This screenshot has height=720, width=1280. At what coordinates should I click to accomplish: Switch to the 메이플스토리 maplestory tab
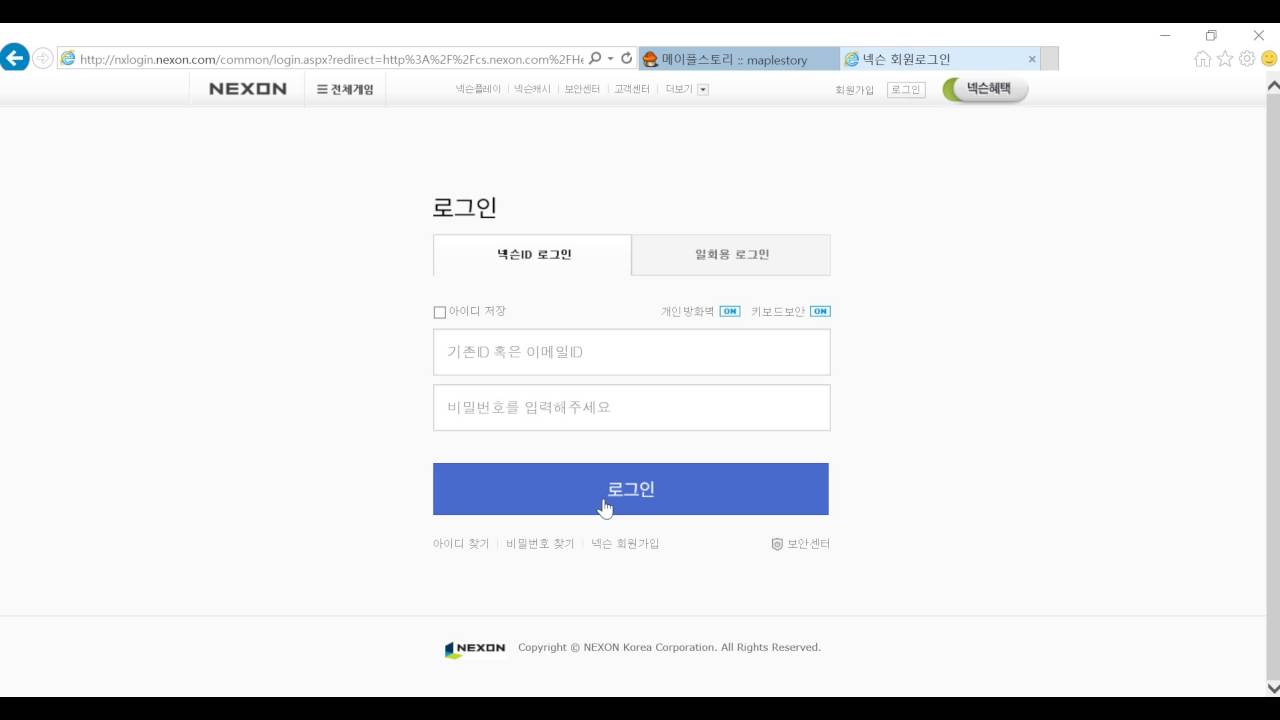click(x=738, y=59)
